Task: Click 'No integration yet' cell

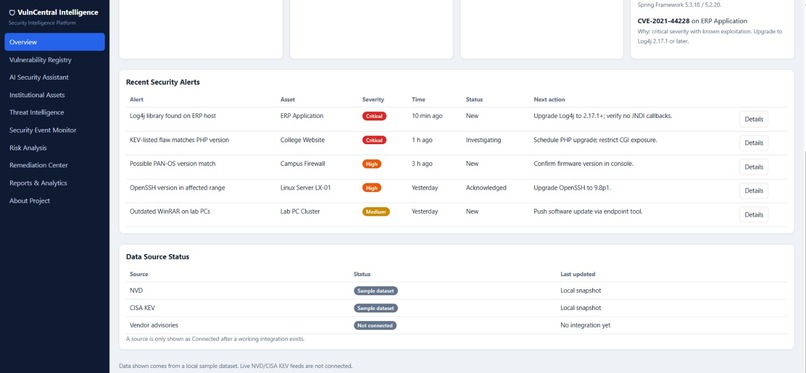Action: click(x=585, y=325)
